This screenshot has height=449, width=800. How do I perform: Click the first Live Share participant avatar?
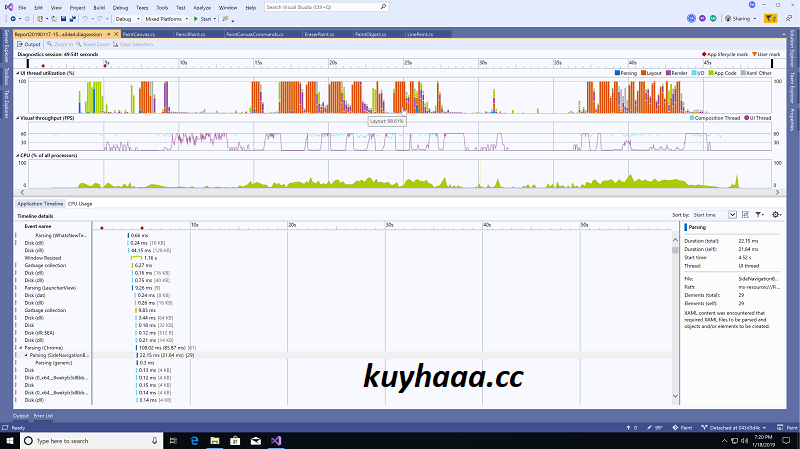(x=691, y=18)
